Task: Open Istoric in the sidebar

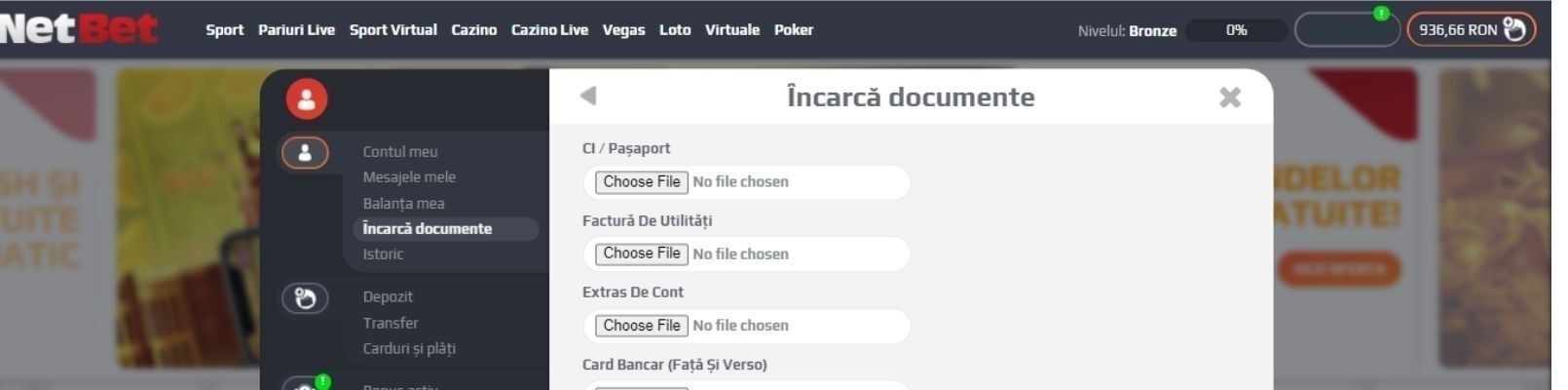Action: tap(383, 254)
